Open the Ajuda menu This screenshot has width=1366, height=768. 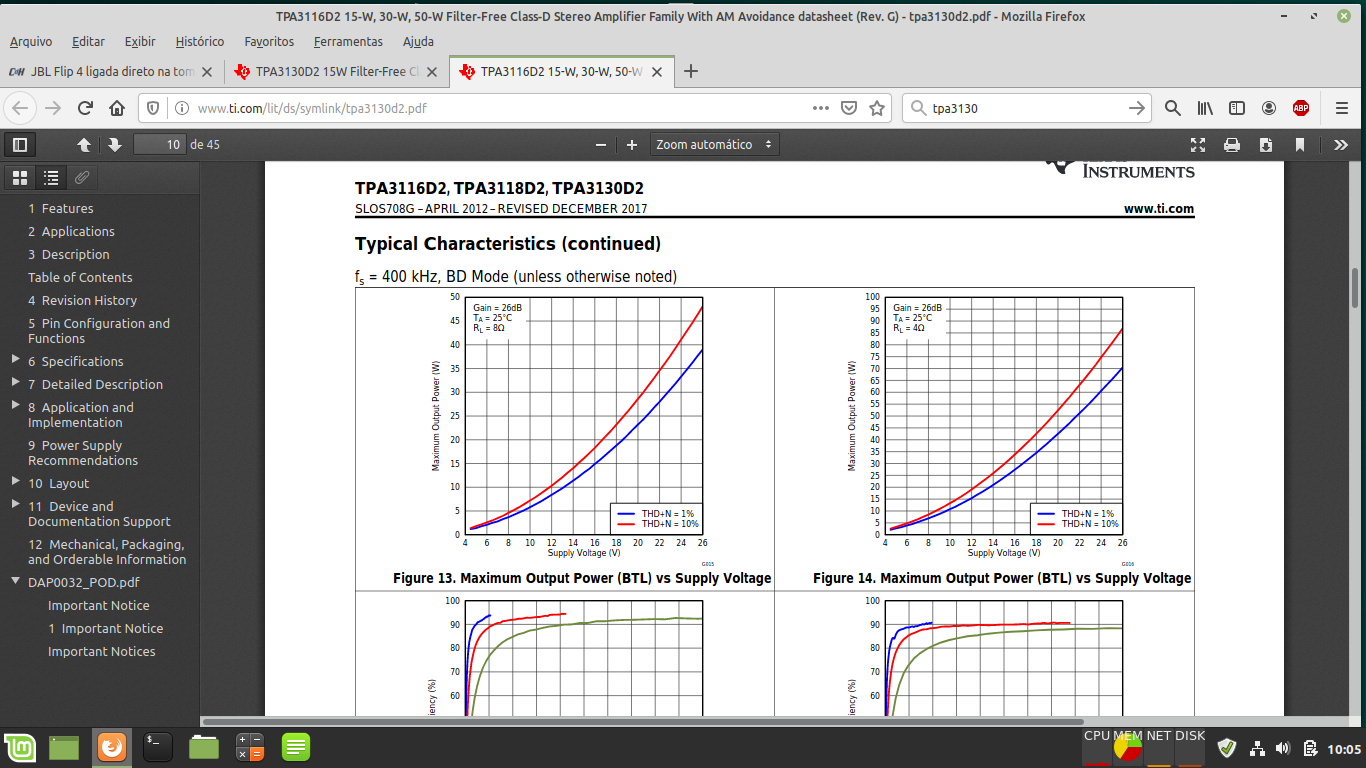click(418, 41)
